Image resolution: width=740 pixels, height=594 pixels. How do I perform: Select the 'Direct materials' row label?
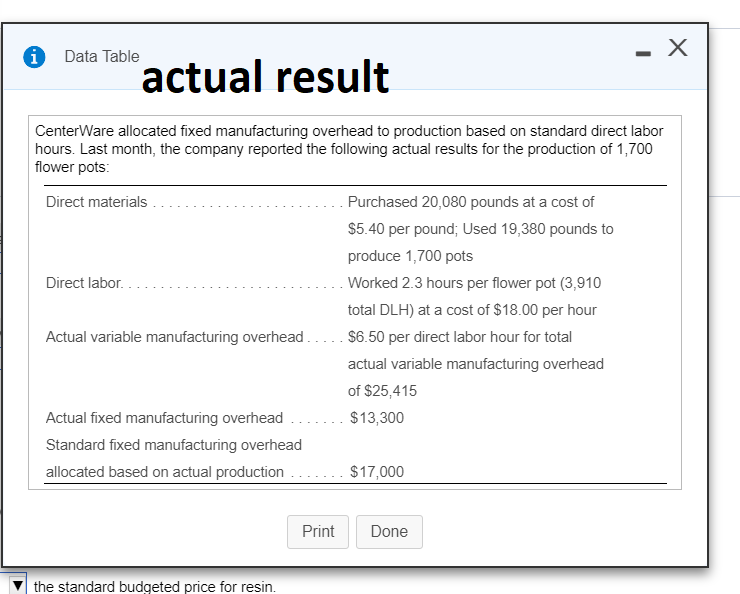pos(96,202)
